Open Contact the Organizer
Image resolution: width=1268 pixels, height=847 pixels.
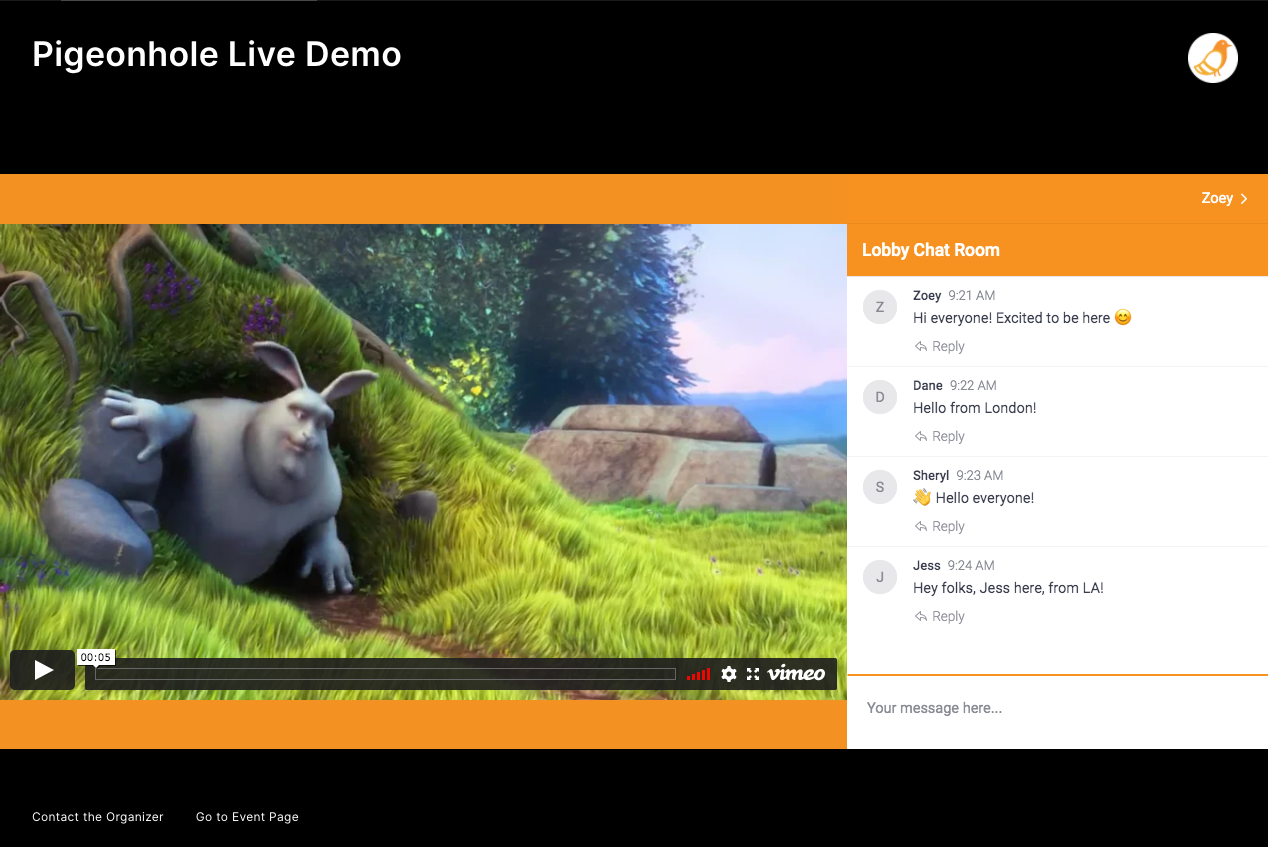[x=97, y=817]
